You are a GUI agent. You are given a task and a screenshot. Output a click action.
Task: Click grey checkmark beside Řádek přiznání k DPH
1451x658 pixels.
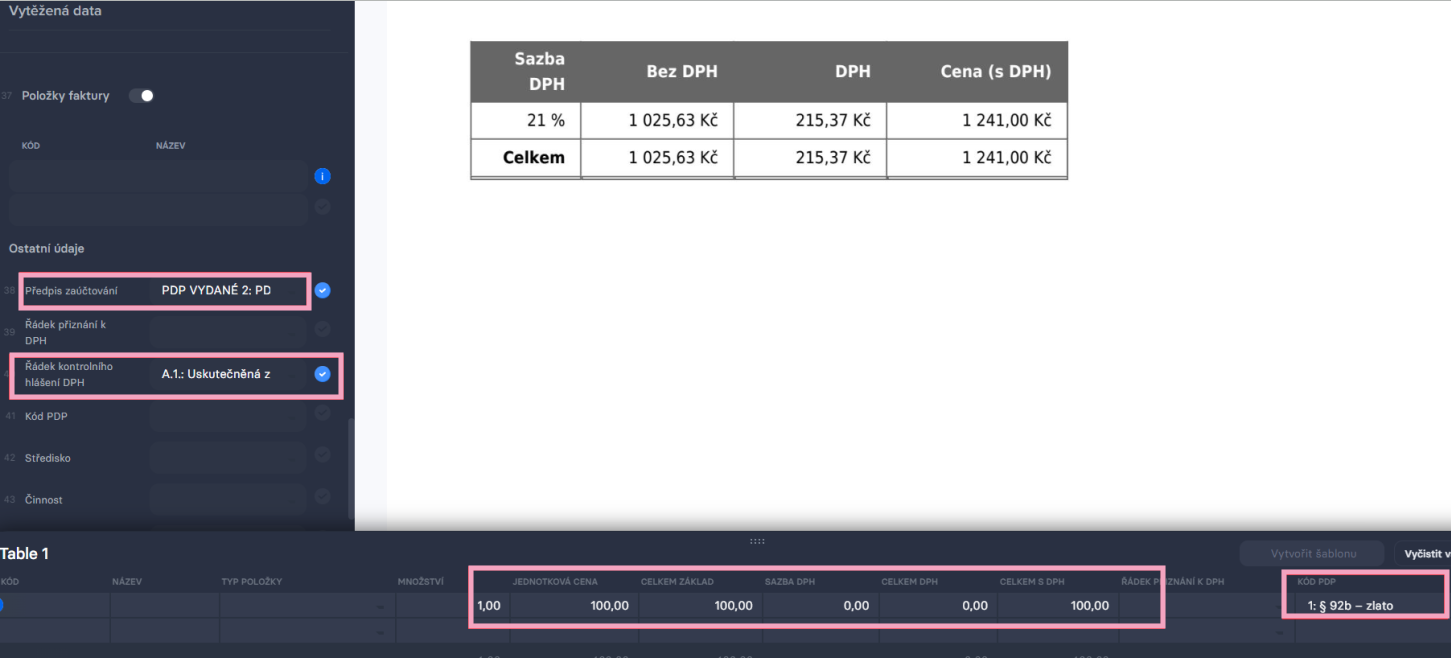point(322,329)
